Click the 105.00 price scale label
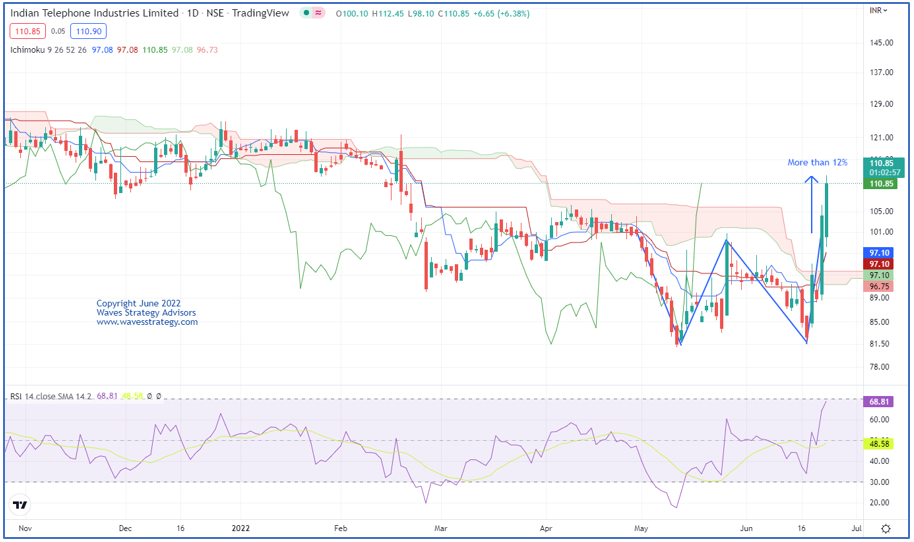 click(x=881, y=211)
